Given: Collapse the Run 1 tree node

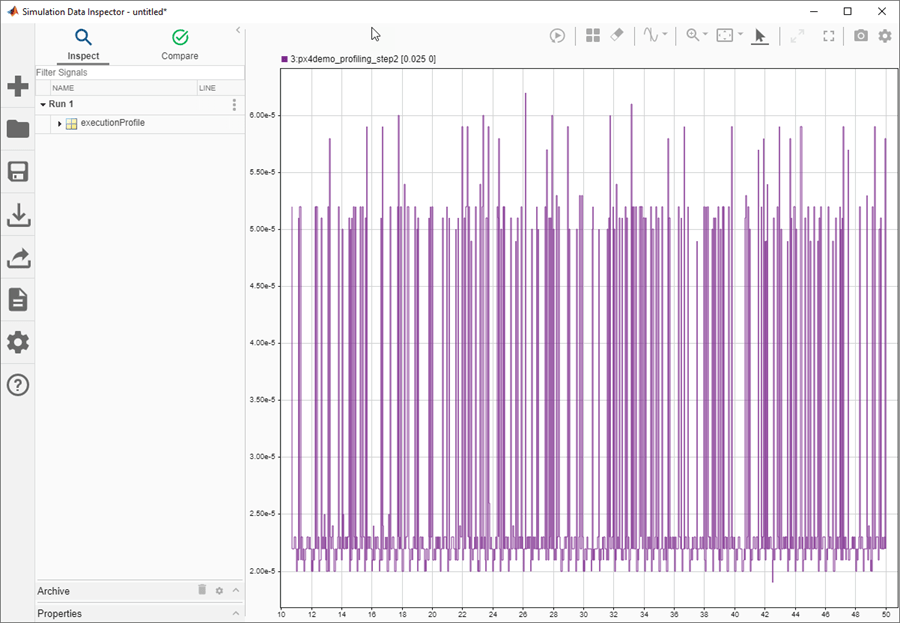Looking at the screenshot, I should [43, 104].
